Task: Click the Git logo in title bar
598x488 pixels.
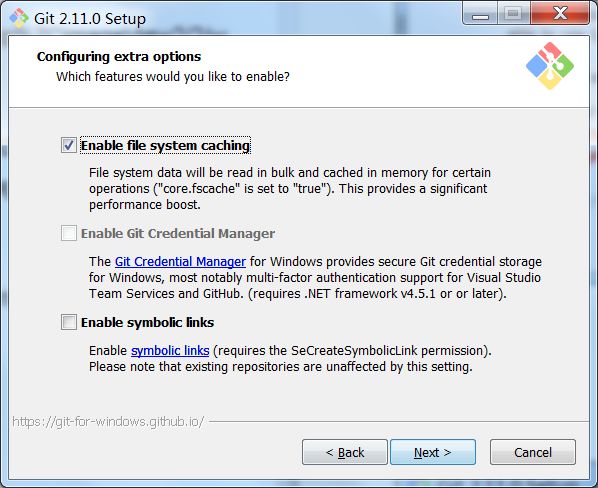Action: (x=19, y=18)
